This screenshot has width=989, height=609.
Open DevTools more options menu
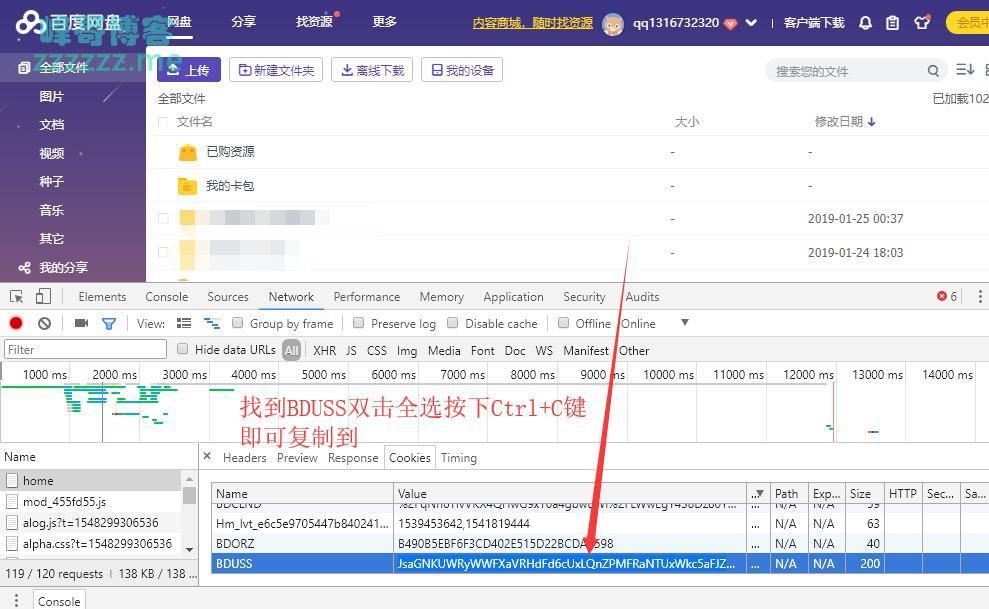click(x=980, y=296)
